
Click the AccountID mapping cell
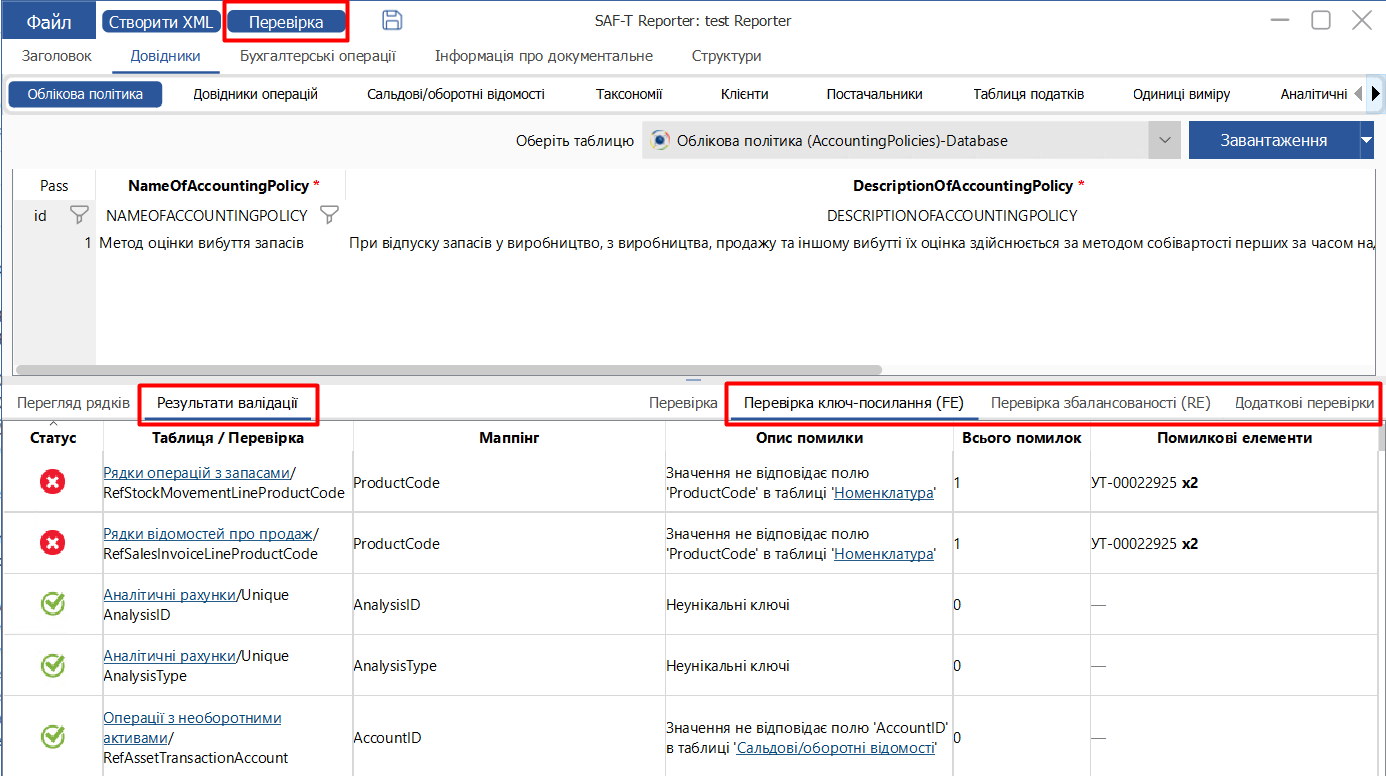(509, 738)
